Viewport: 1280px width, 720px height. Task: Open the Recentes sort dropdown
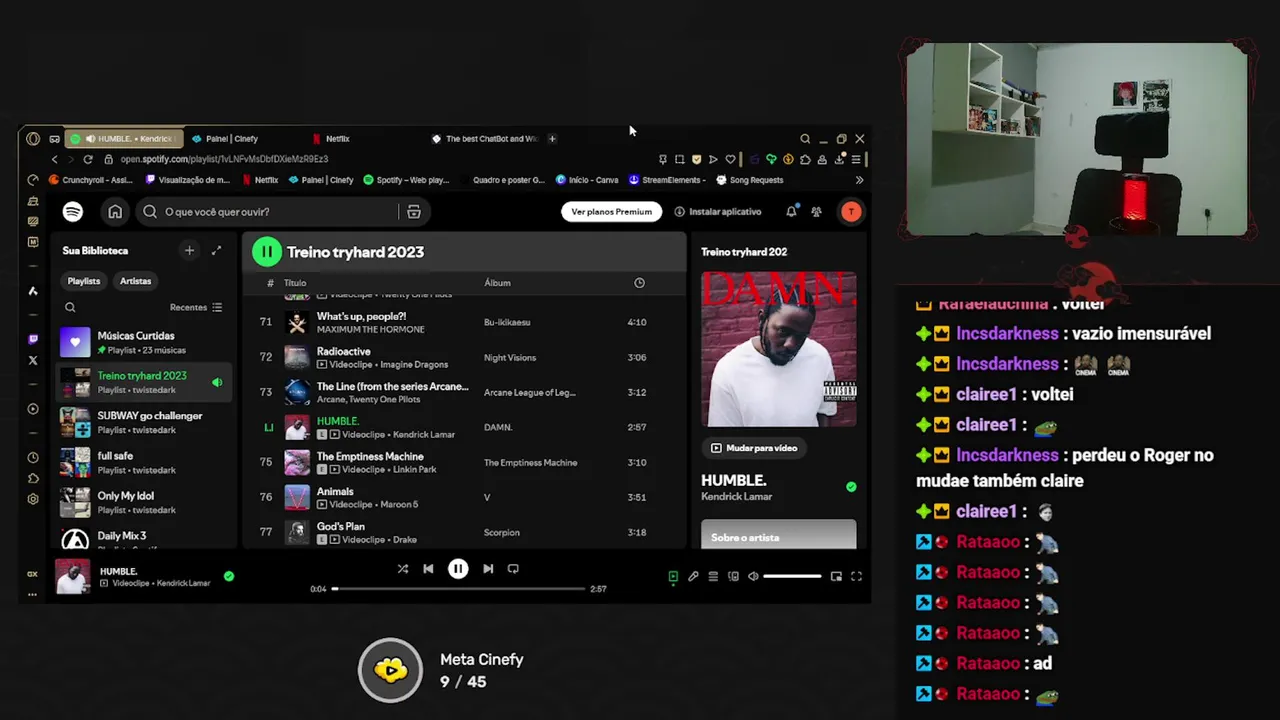[196, 308]
